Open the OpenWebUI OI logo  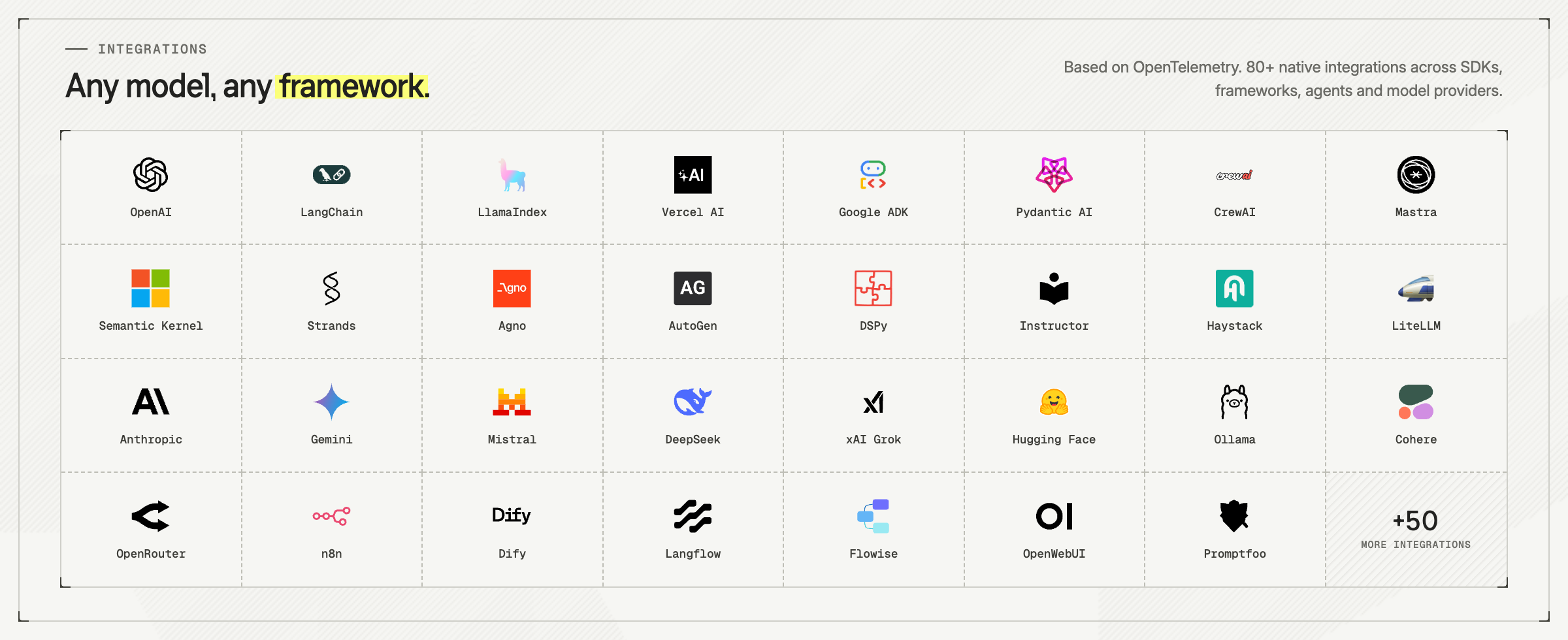tap(1054, 516)
